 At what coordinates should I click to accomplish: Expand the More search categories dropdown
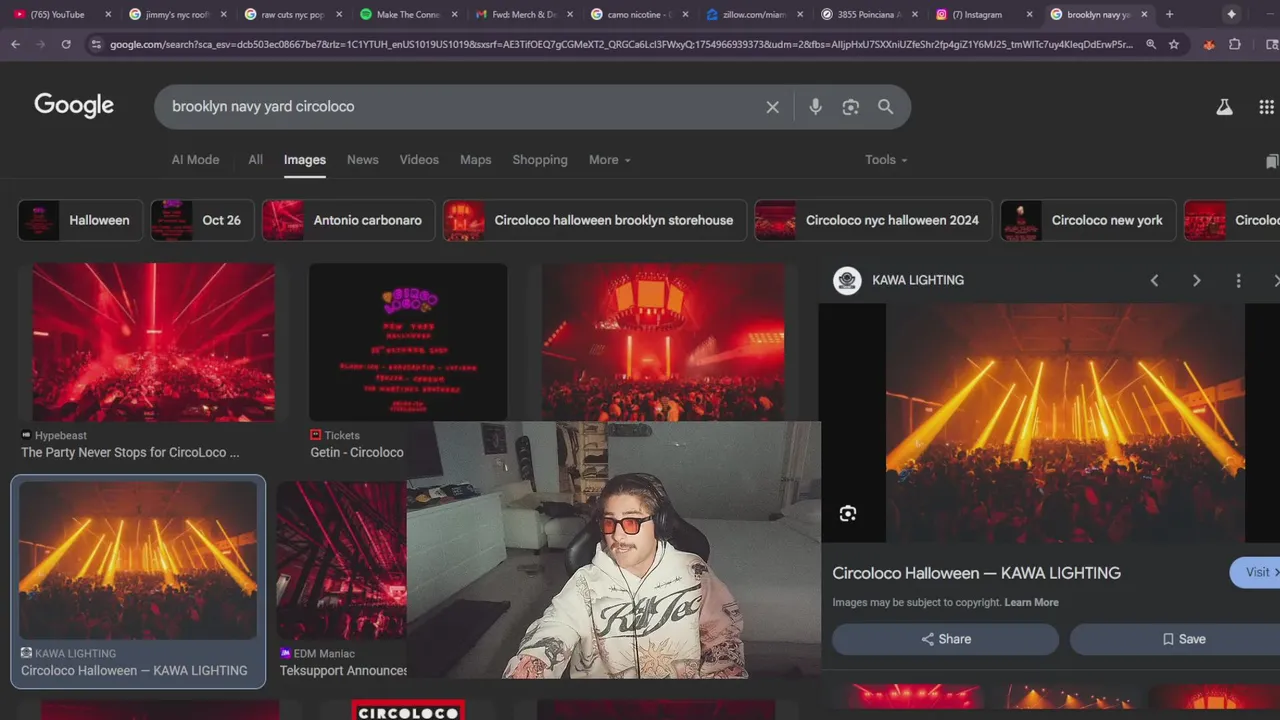tap(610, 160)
